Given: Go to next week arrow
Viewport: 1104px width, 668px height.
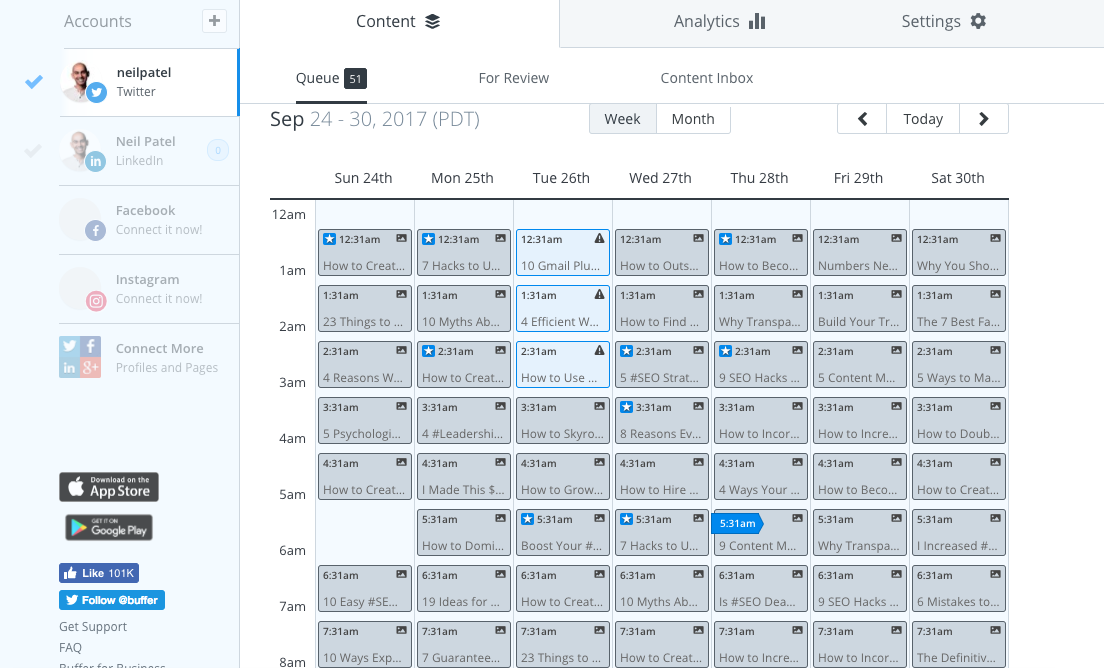Looking at the screenshot, I should tap(984, 119).
